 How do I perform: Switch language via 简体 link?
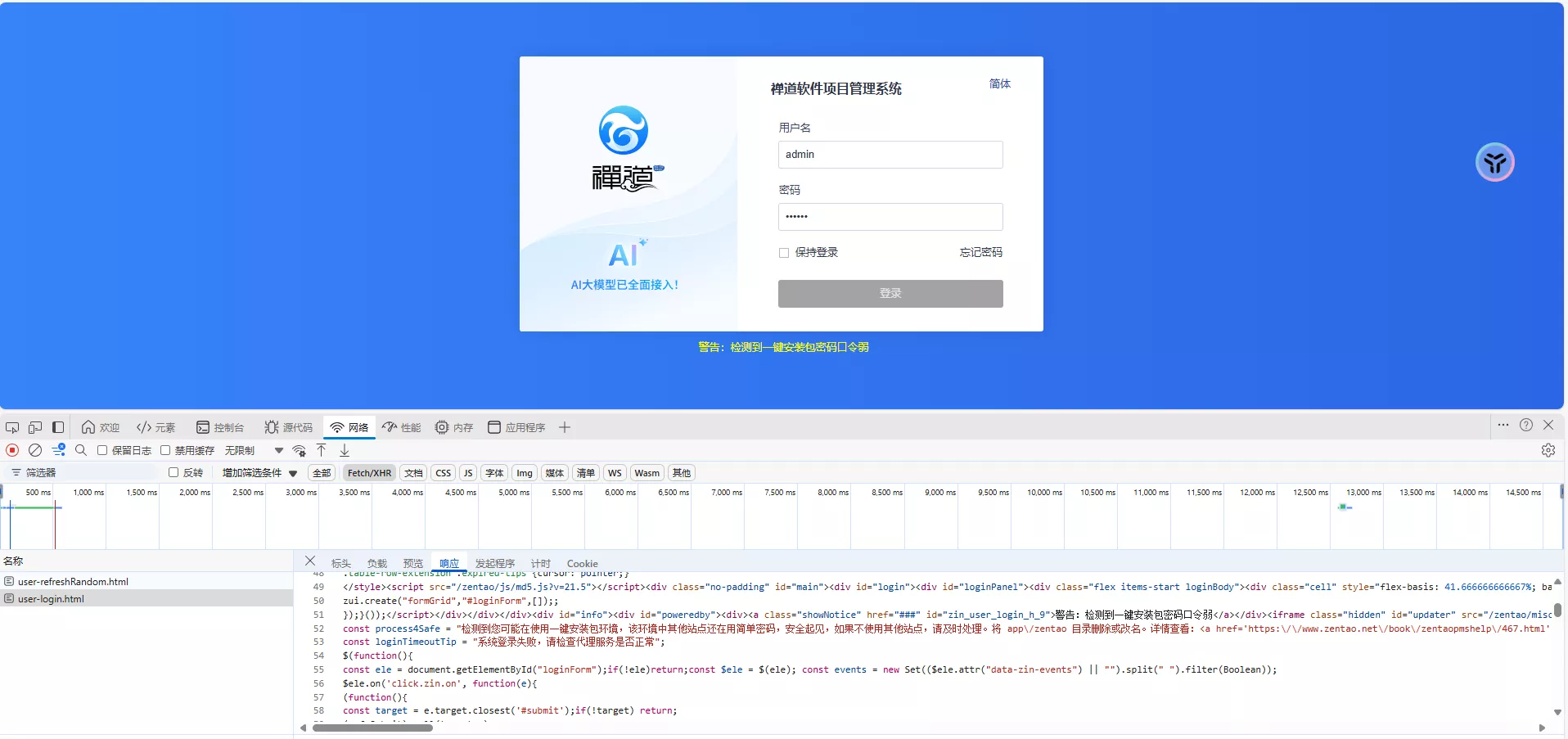point(999,83)
